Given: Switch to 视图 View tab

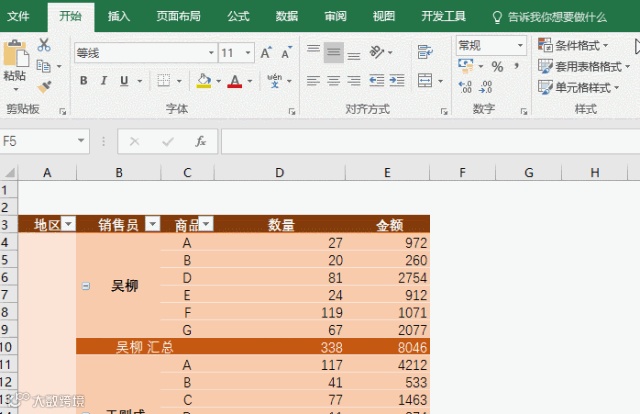Looking at the screenshot, I should (x=384, y=16).
